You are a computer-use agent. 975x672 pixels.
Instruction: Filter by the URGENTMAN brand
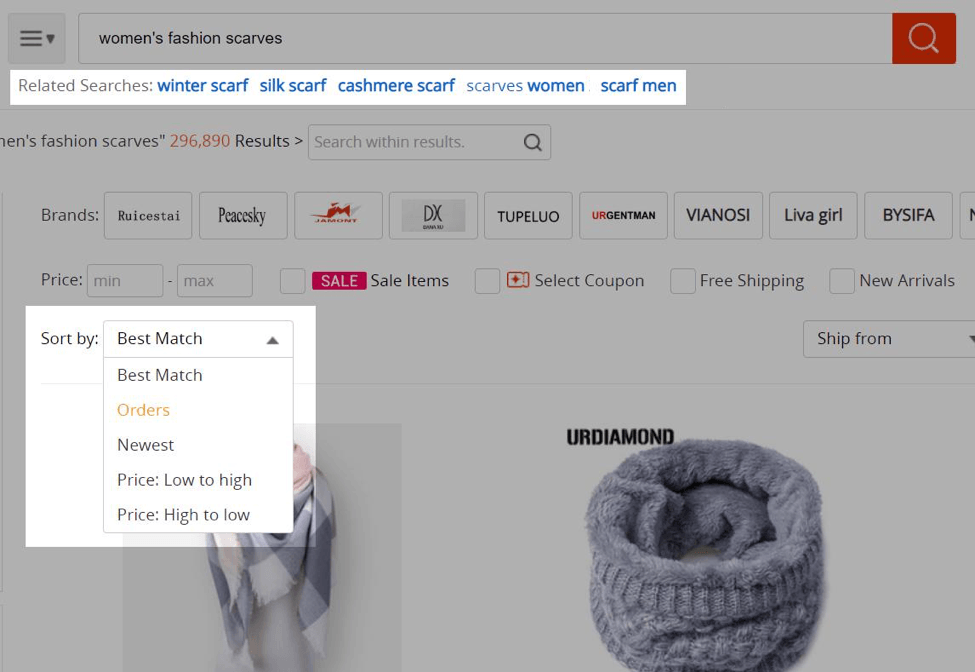coord(624,215)
